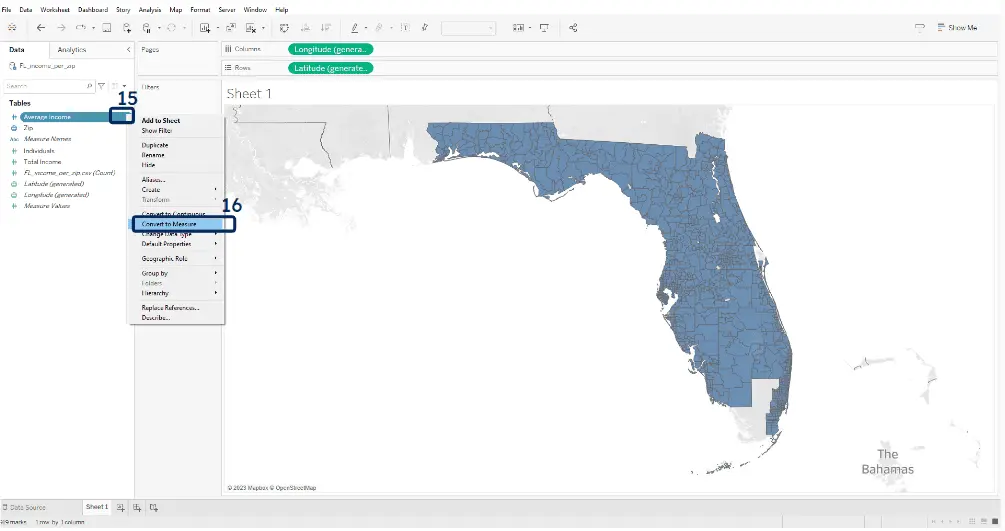Open the Analysis menu
This screenshot has width=1005, height=531.
pyautogui.click(x=150, y=9)
